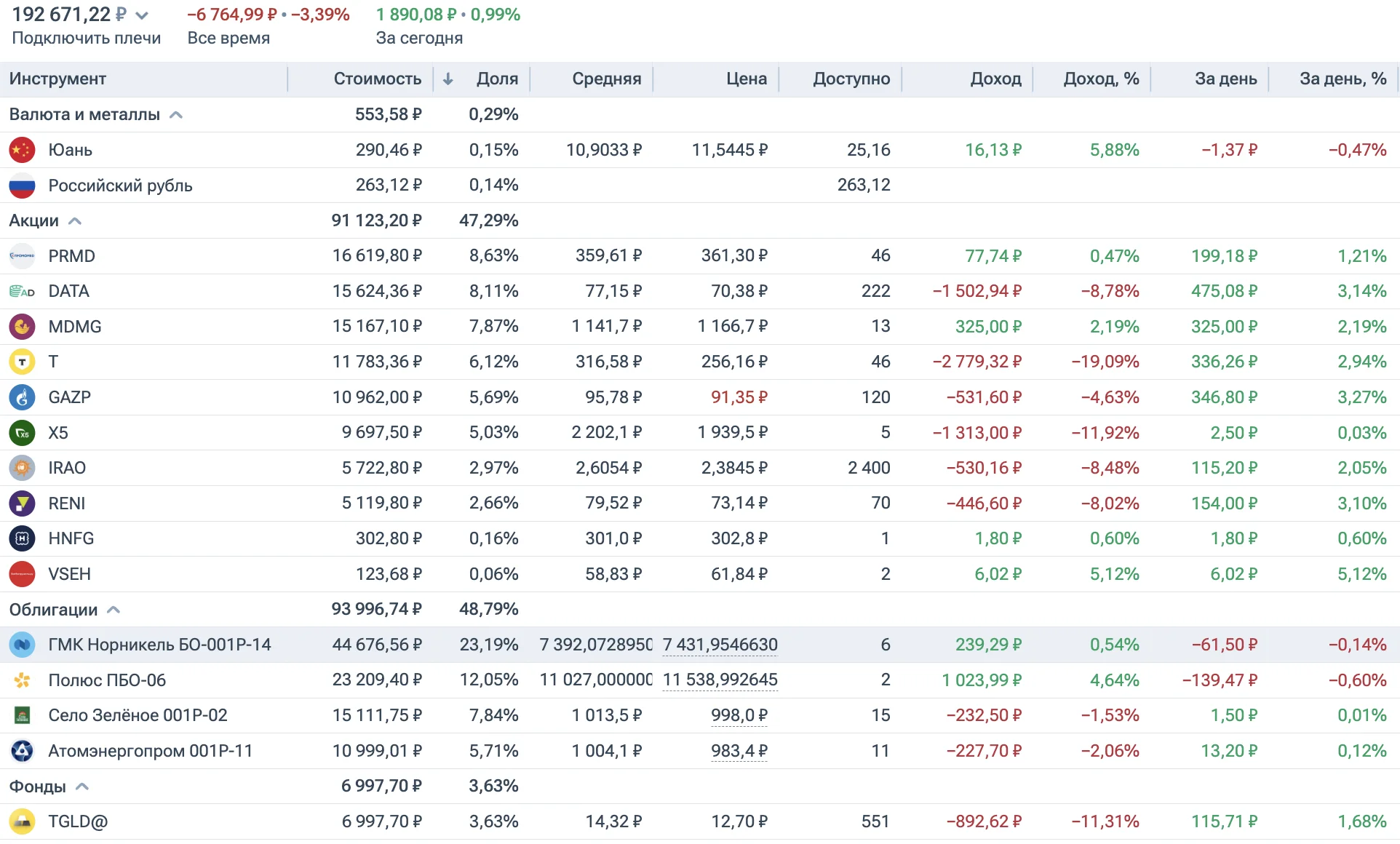The width and height of the screenshot is (1400, 844).
Task: Click the RENI stock logo
Action: click(x=22, y=503)
